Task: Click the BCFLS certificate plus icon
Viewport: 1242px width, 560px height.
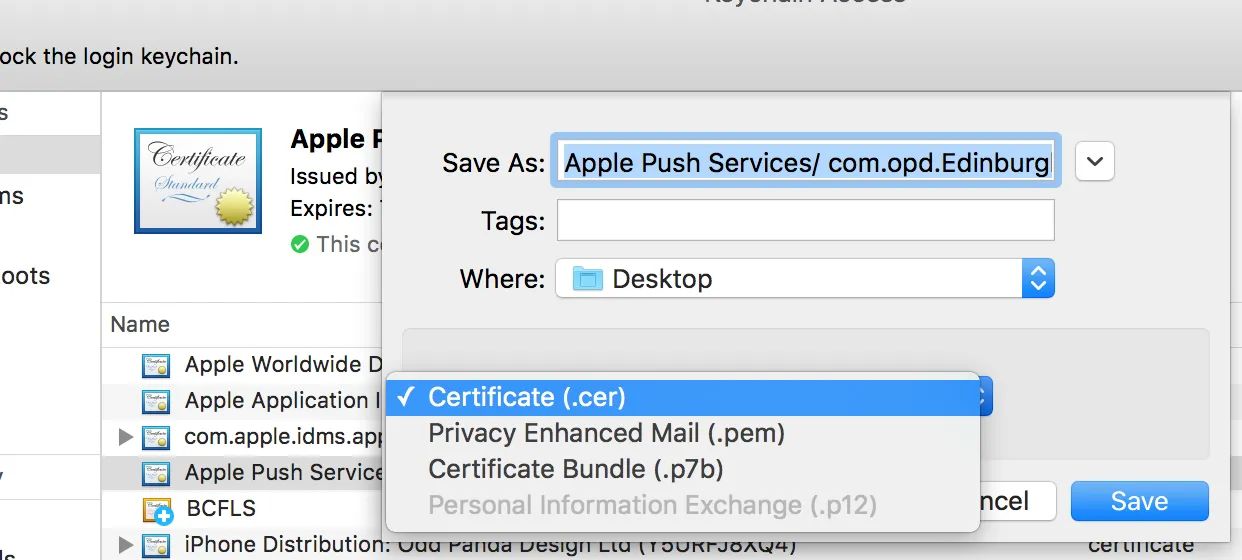Action: tap(157, 510)
